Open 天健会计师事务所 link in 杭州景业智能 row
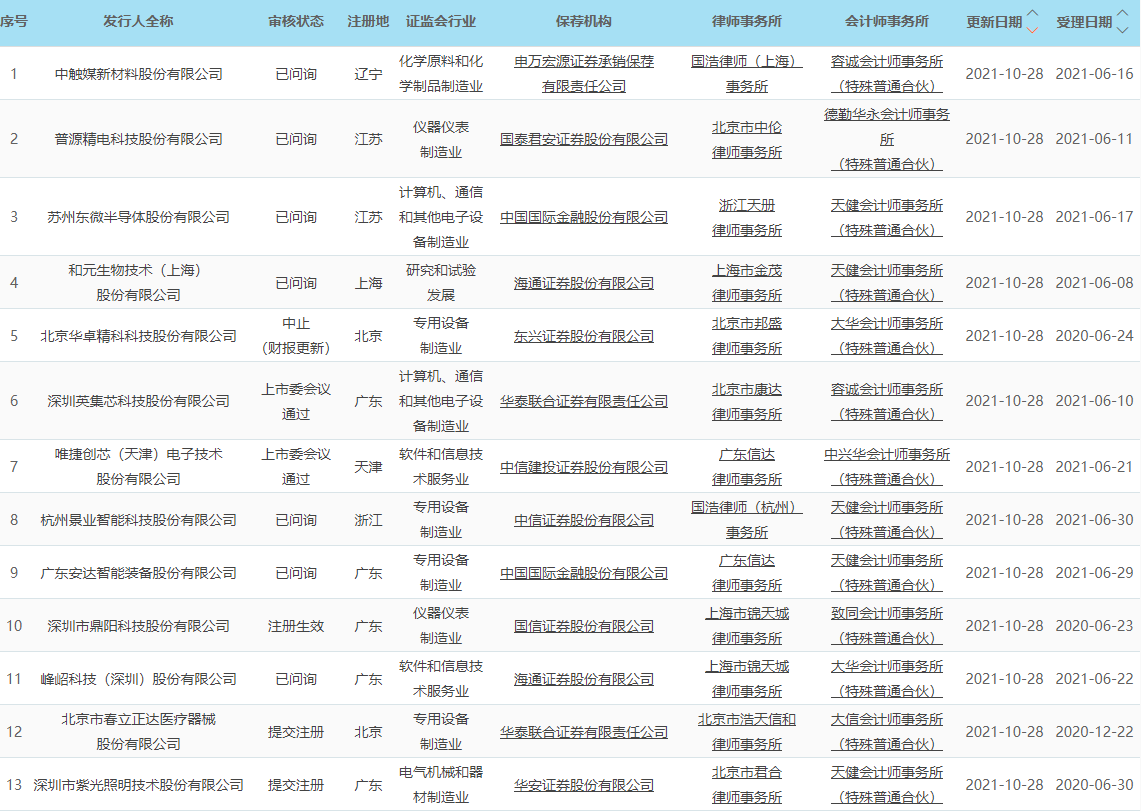The image size is (1141, 811). (886, 519)
